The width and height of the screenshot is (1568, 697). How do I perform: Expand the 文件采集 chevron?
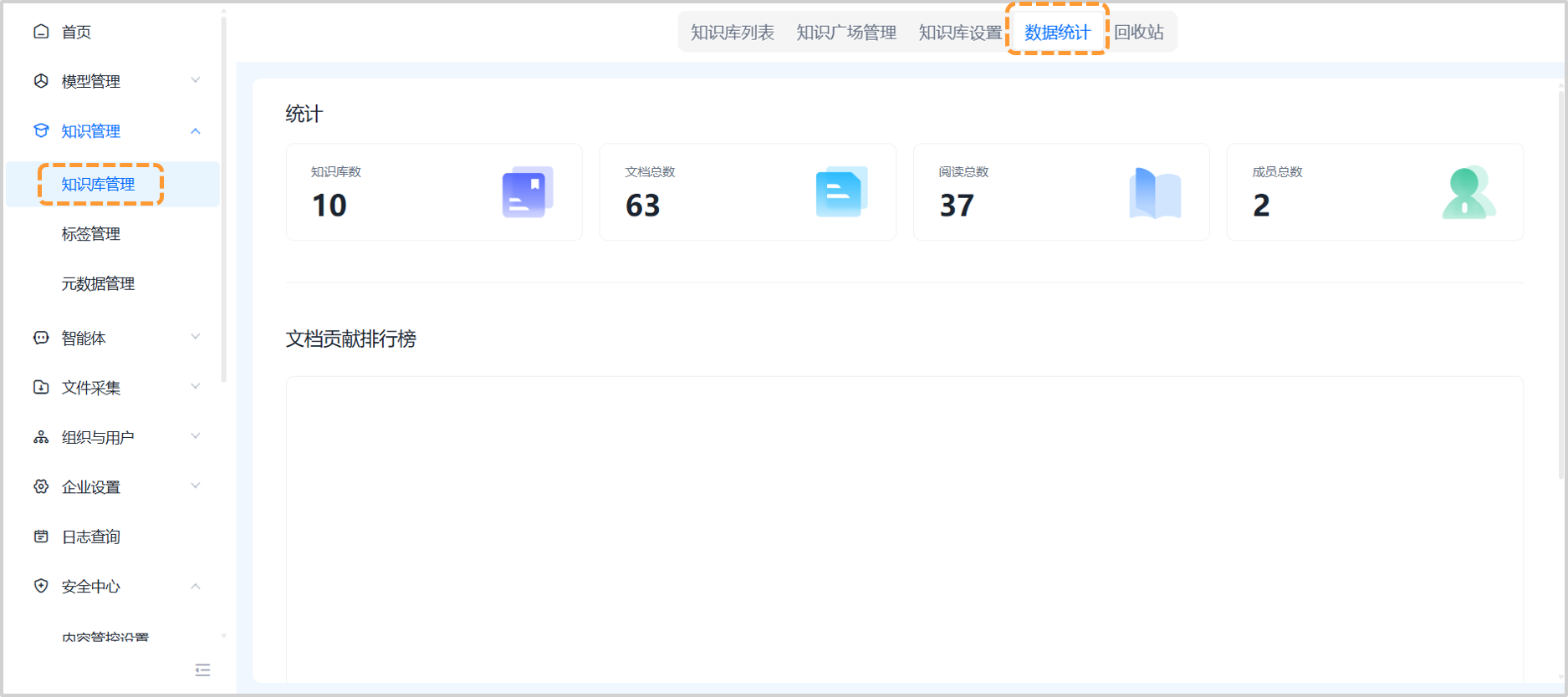(x=196, y=386)
